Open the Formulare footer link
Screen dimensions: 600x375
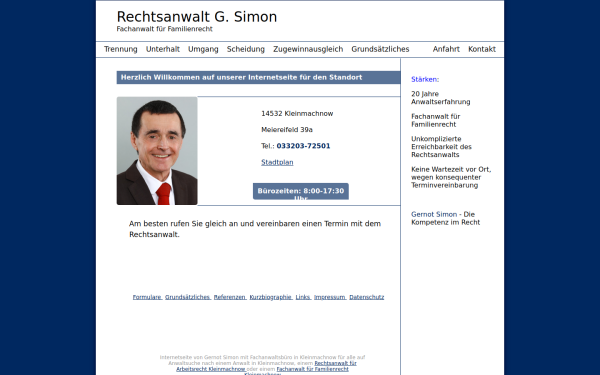click(x=147, y=297)
